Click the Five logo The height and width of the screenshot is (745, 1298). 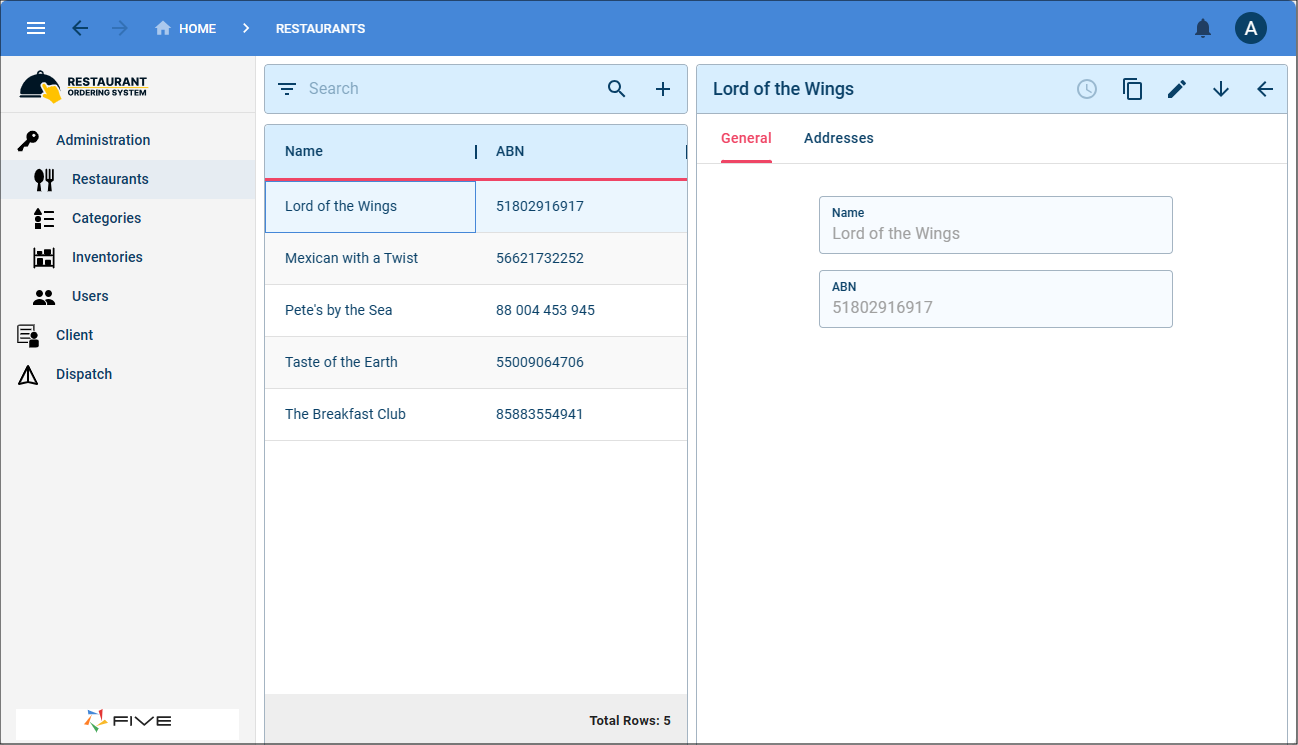coord(127,721)
